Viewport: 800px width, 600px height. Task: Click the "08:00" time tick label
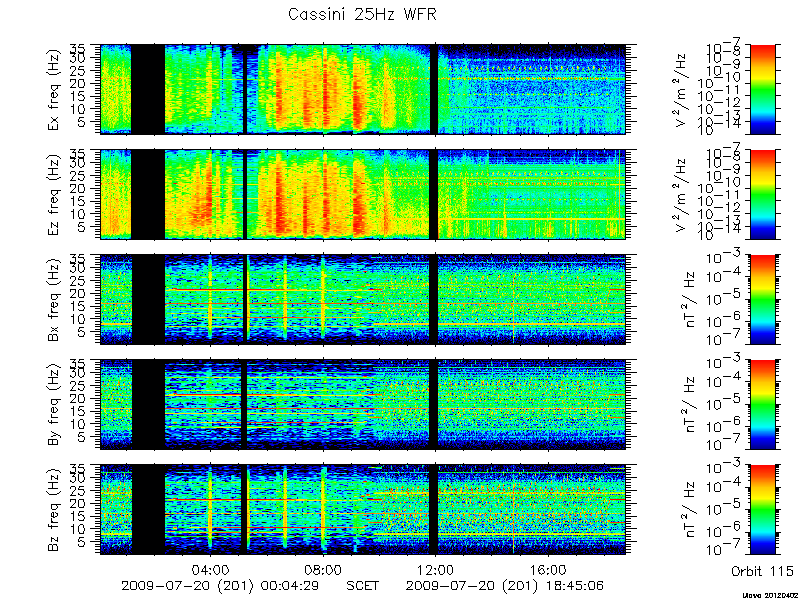(323, 569)
